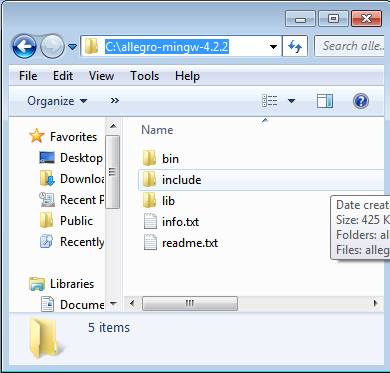Expand the address bar history dropdown

(x=273, y=47)
